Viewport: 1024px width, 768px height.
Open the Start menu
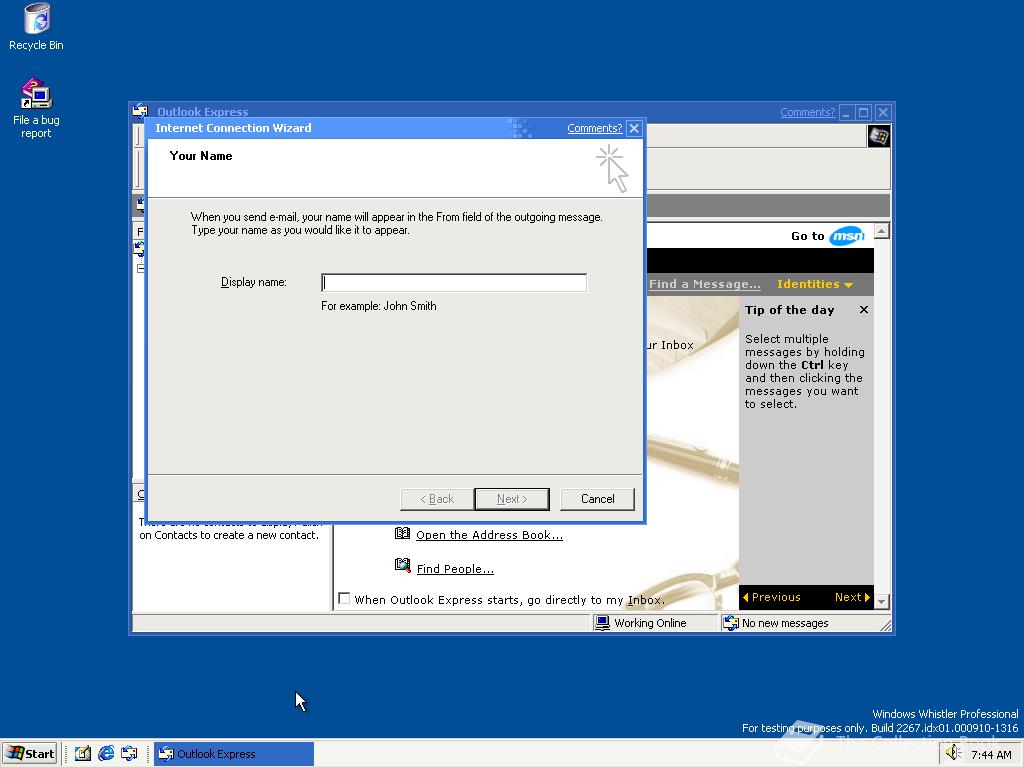pyautogui.click(x=30, y=754)
